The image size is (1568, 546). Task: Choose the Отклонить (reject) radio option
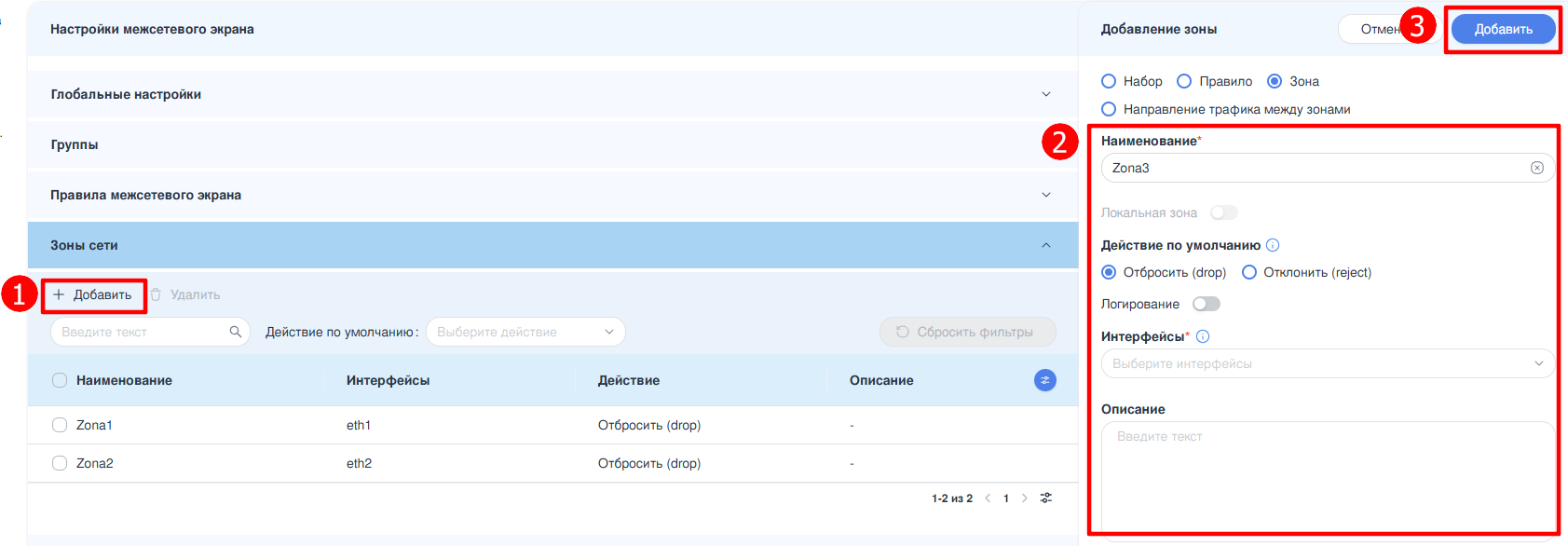pos(1249,272)
